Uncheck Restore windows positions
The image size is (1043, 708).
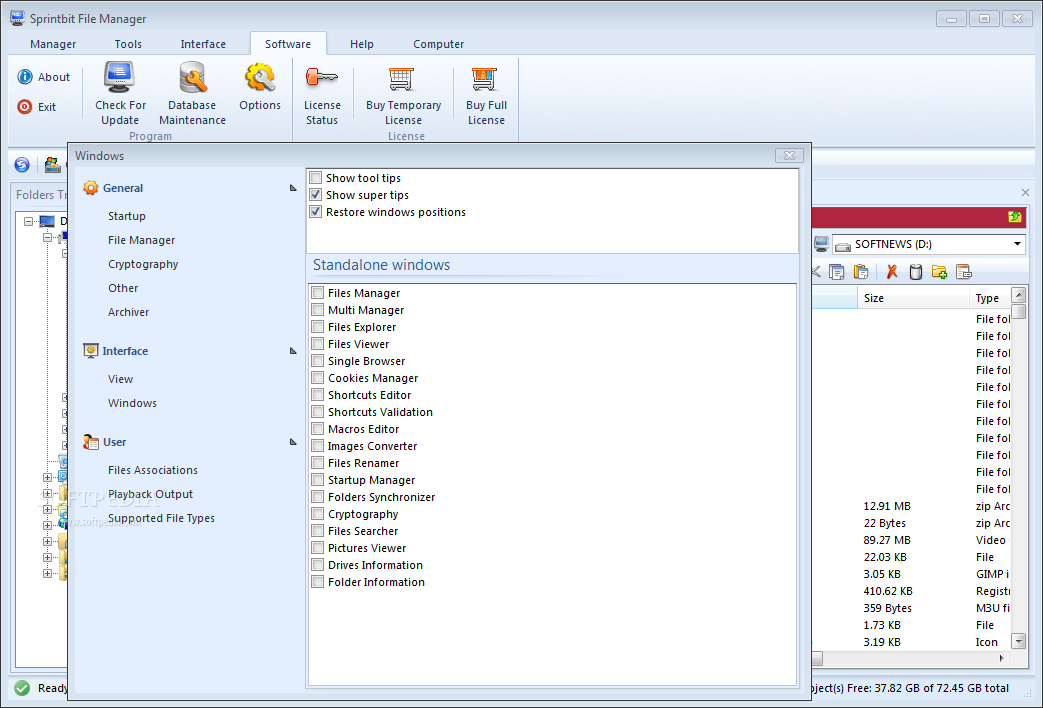[316, 212]
